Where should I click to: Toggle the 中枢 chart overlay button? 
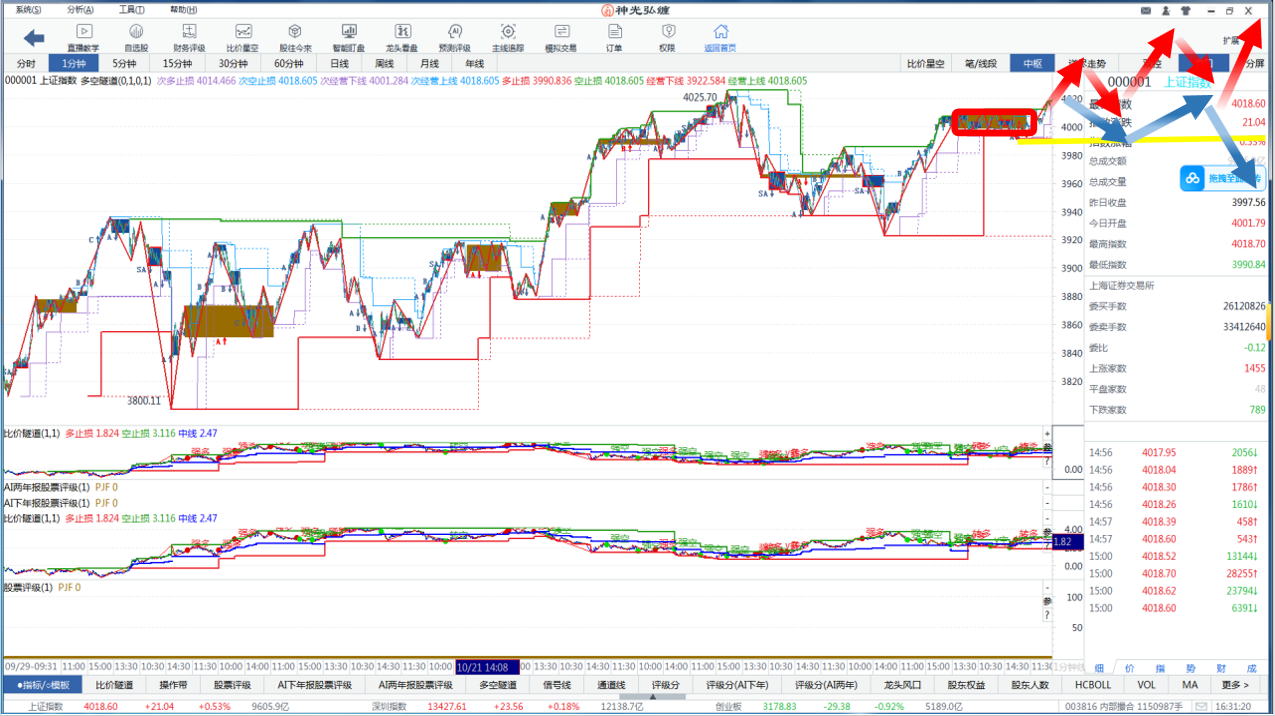pos(1032,63)
